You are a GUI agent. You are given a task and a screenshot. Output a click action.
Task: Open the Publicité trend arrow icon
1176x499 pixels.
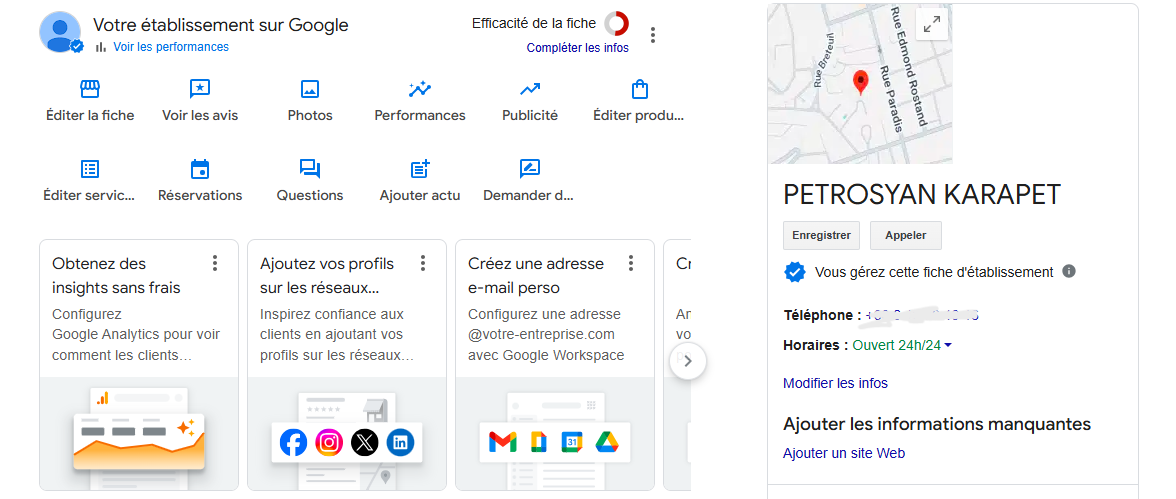click(x=530, y=89)
